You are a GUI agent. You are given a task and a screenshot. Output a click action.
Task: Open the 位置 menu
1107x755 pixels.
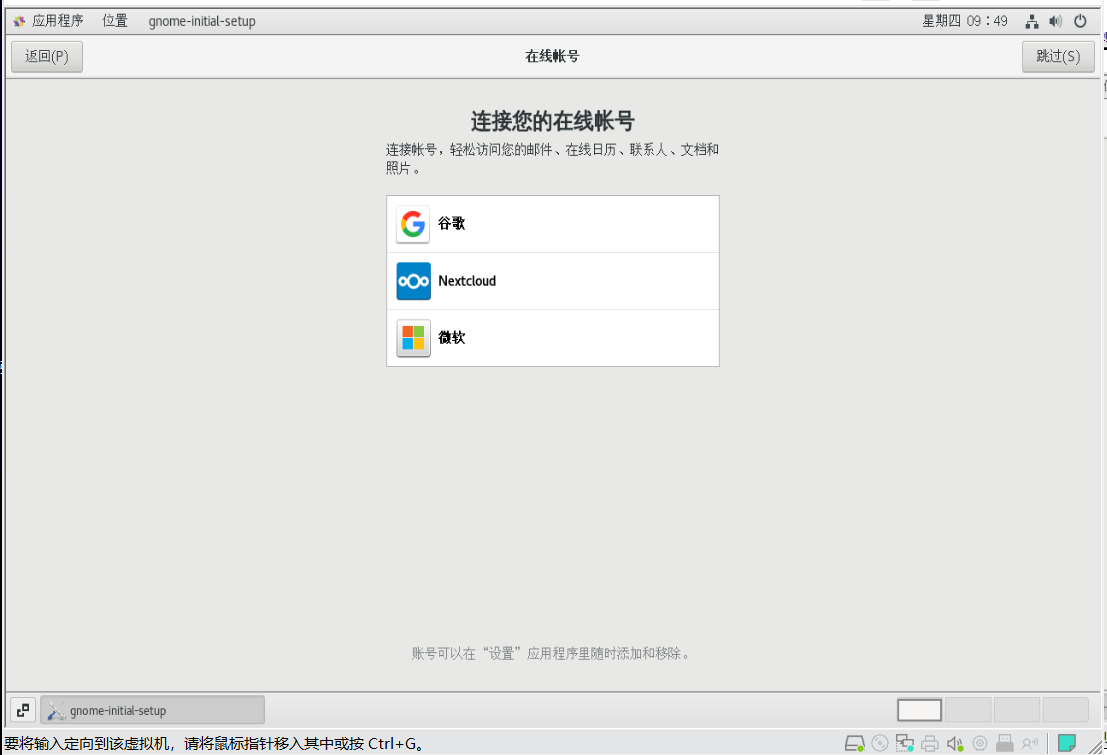pos(115,21)
